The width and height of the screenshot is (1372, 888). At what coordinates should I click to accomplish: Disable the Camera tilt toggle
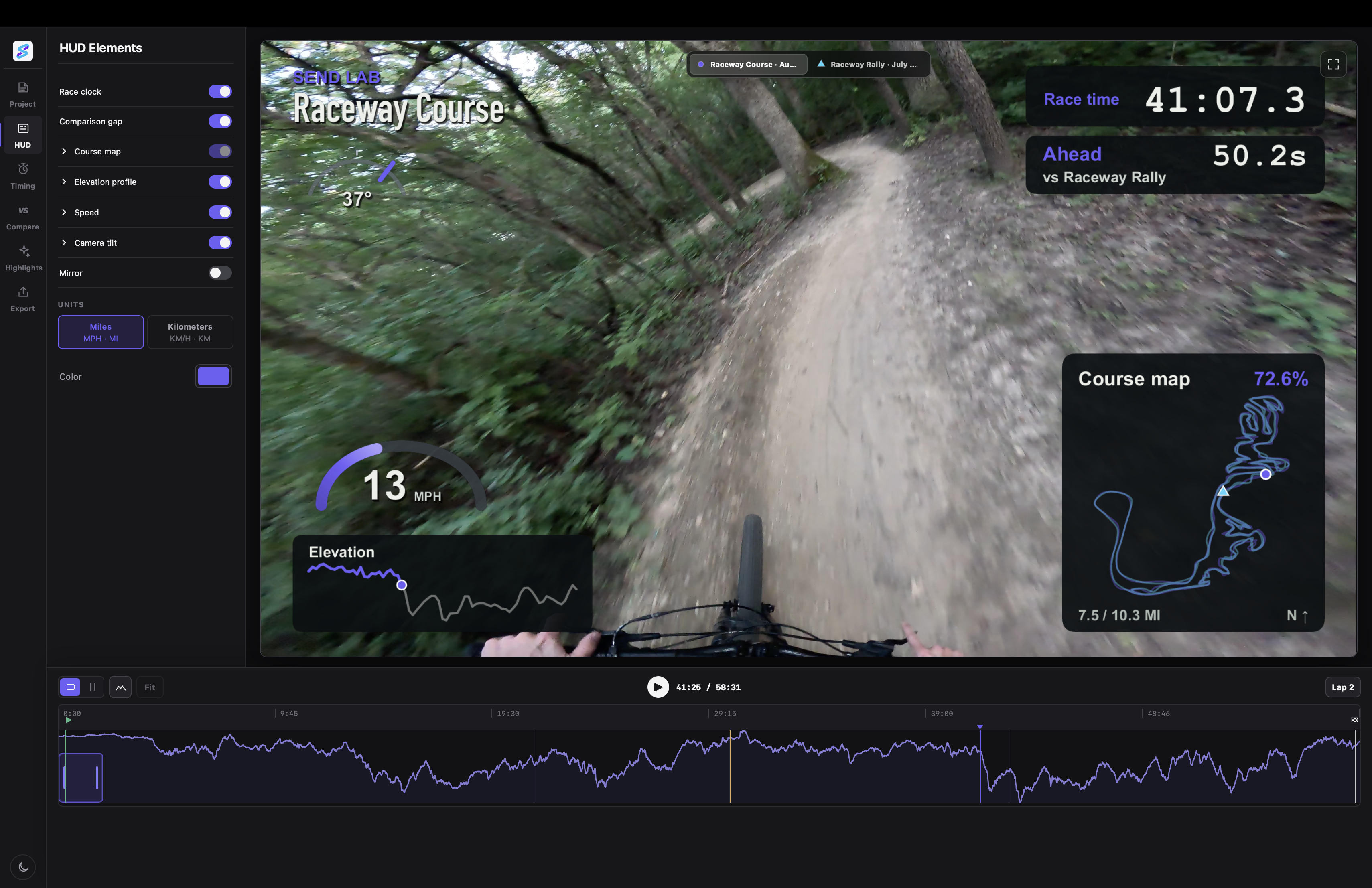(219, 243)
